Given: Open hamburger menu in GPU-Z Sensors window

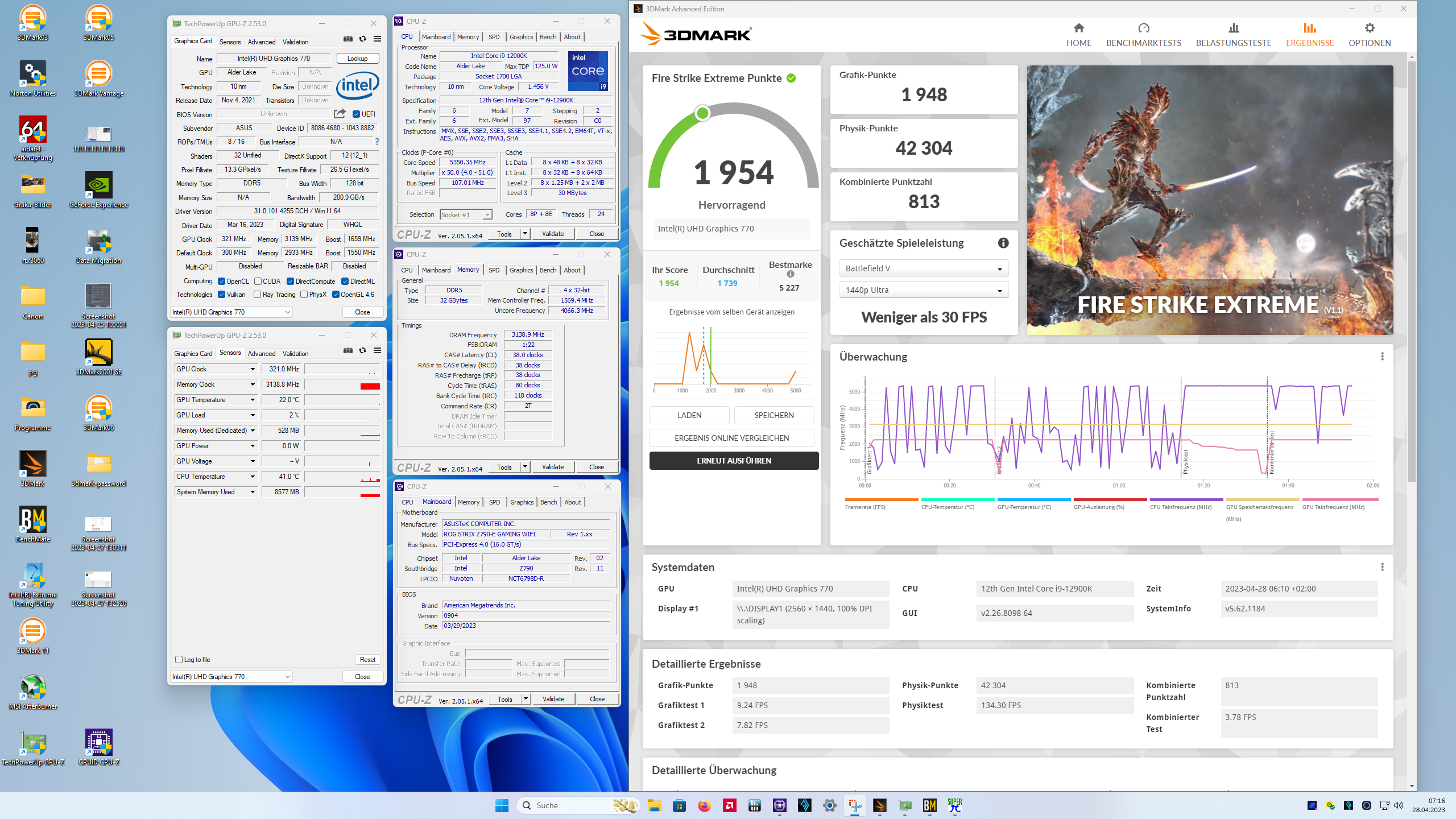Looking at the screenshot, I should tap(377, 350).
